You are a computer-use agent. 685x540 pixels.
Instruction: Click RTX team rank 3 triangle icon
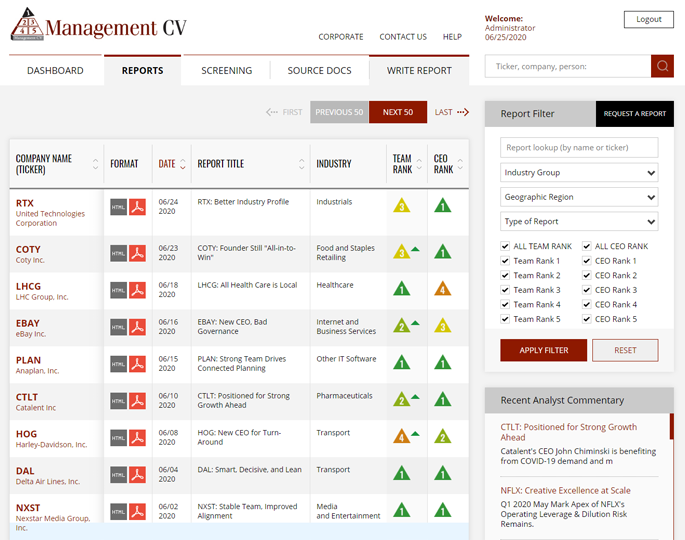pos(401,205)
